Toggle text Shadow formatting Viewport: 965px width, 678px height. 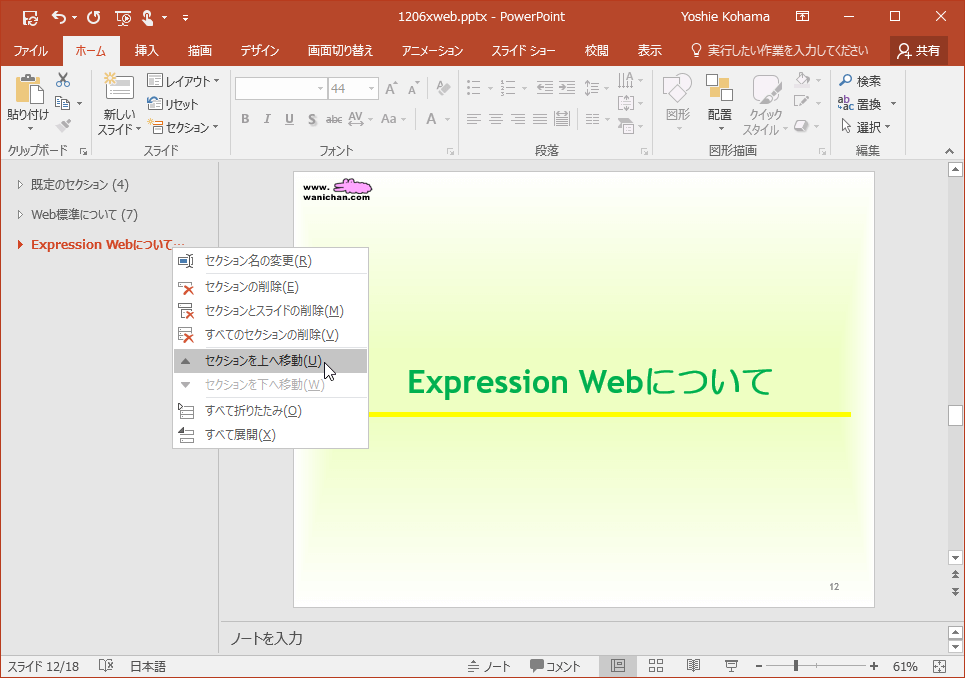coord(312,119)
